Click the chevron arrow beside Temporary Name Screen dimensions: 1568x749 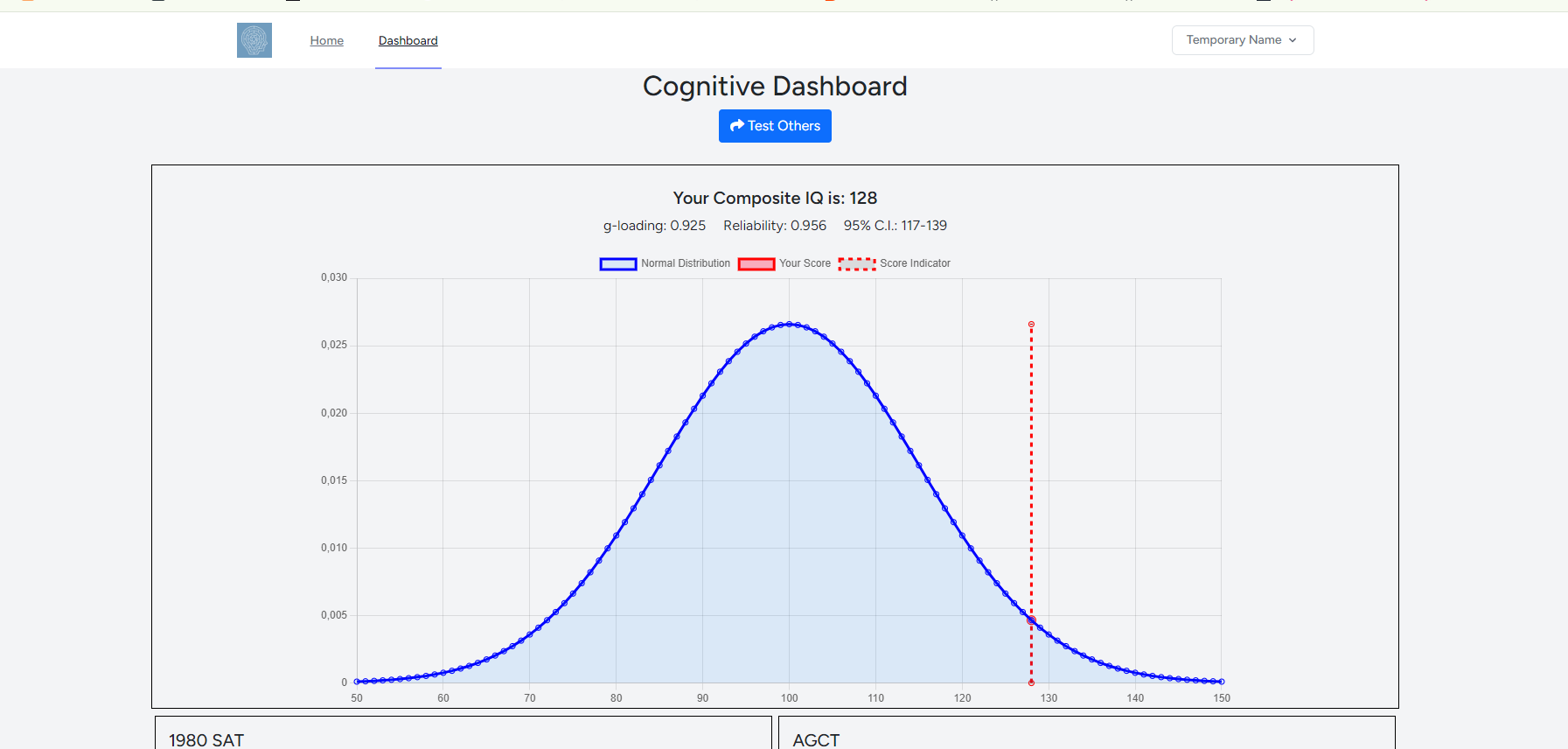1293,40
